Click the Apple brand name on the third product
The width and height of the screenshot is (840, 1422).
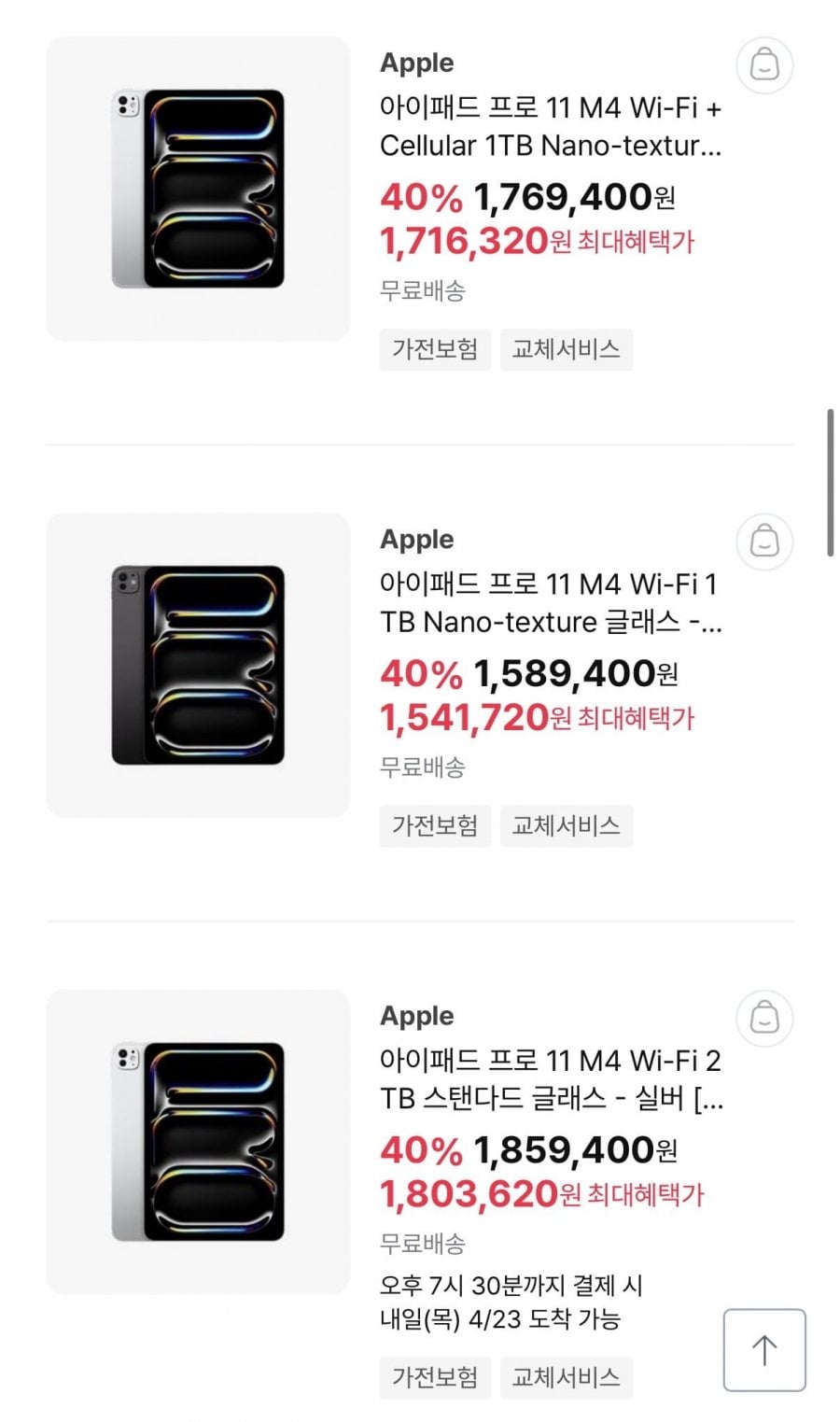tap(416, 1016)
